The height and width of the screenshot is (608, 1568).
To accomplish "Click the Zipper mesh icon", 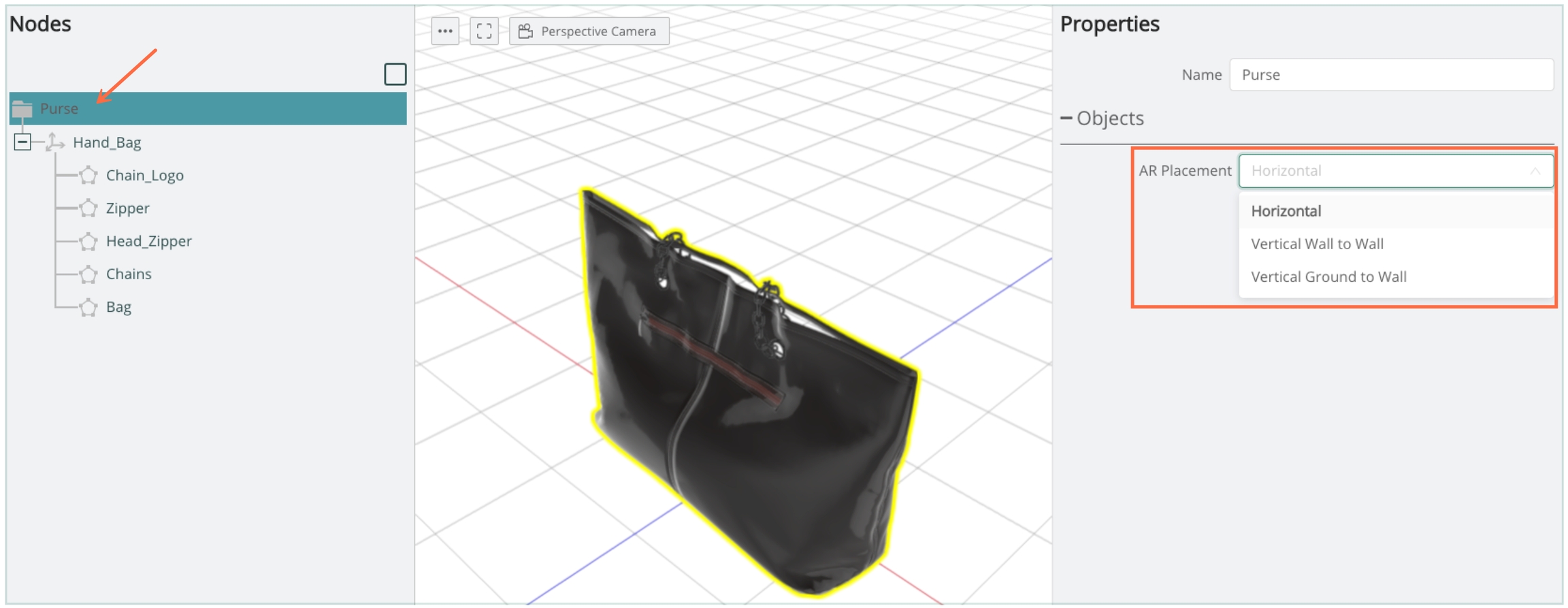I will pyautogui.click(x=88, y=208).
